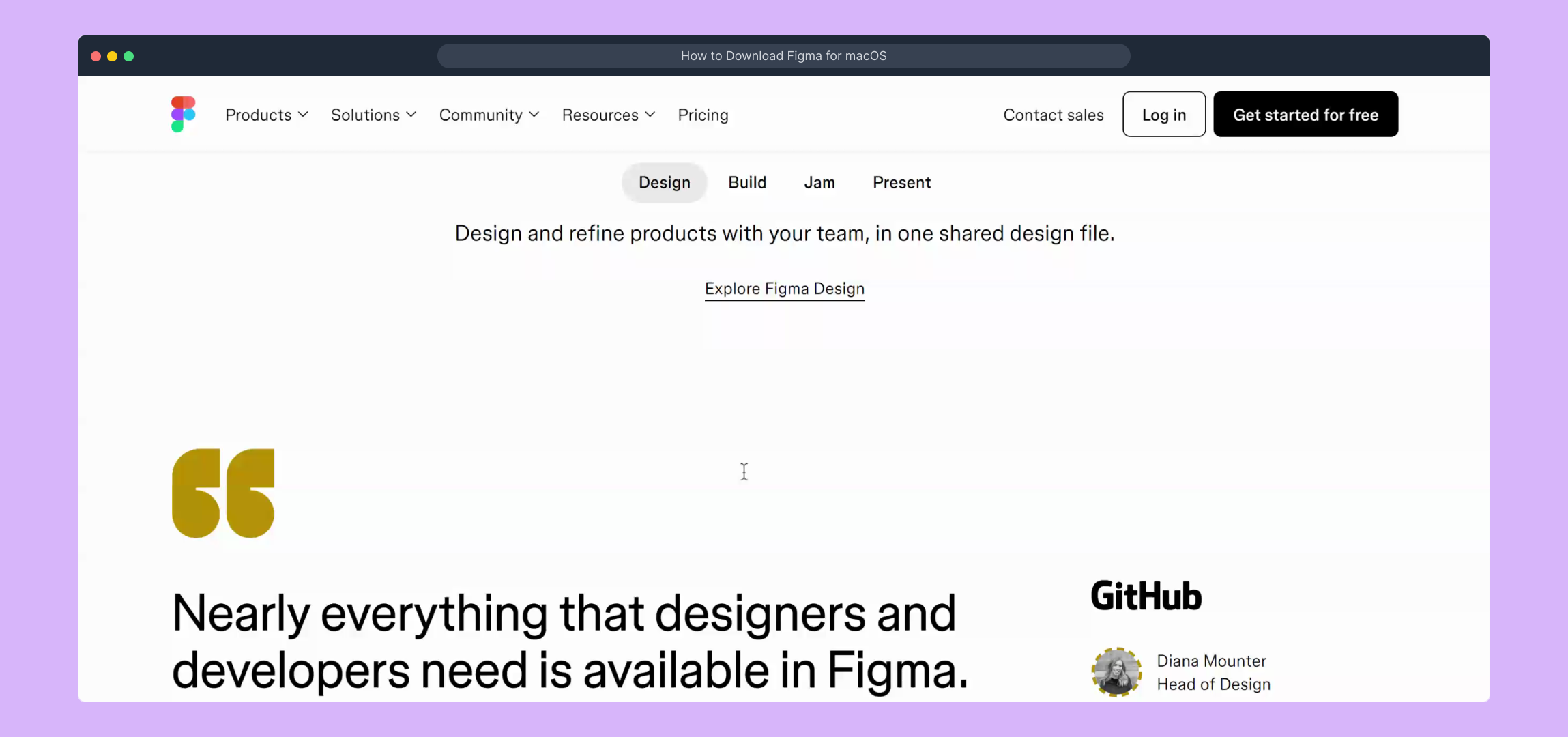
Task: Click the green maximize window dot
Action: [129, 56]
